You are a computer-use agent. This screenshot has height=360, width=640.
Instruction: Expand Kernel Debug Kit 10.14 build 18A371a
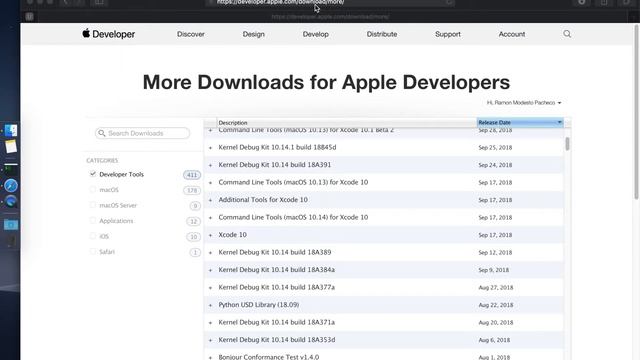(211, 323)
